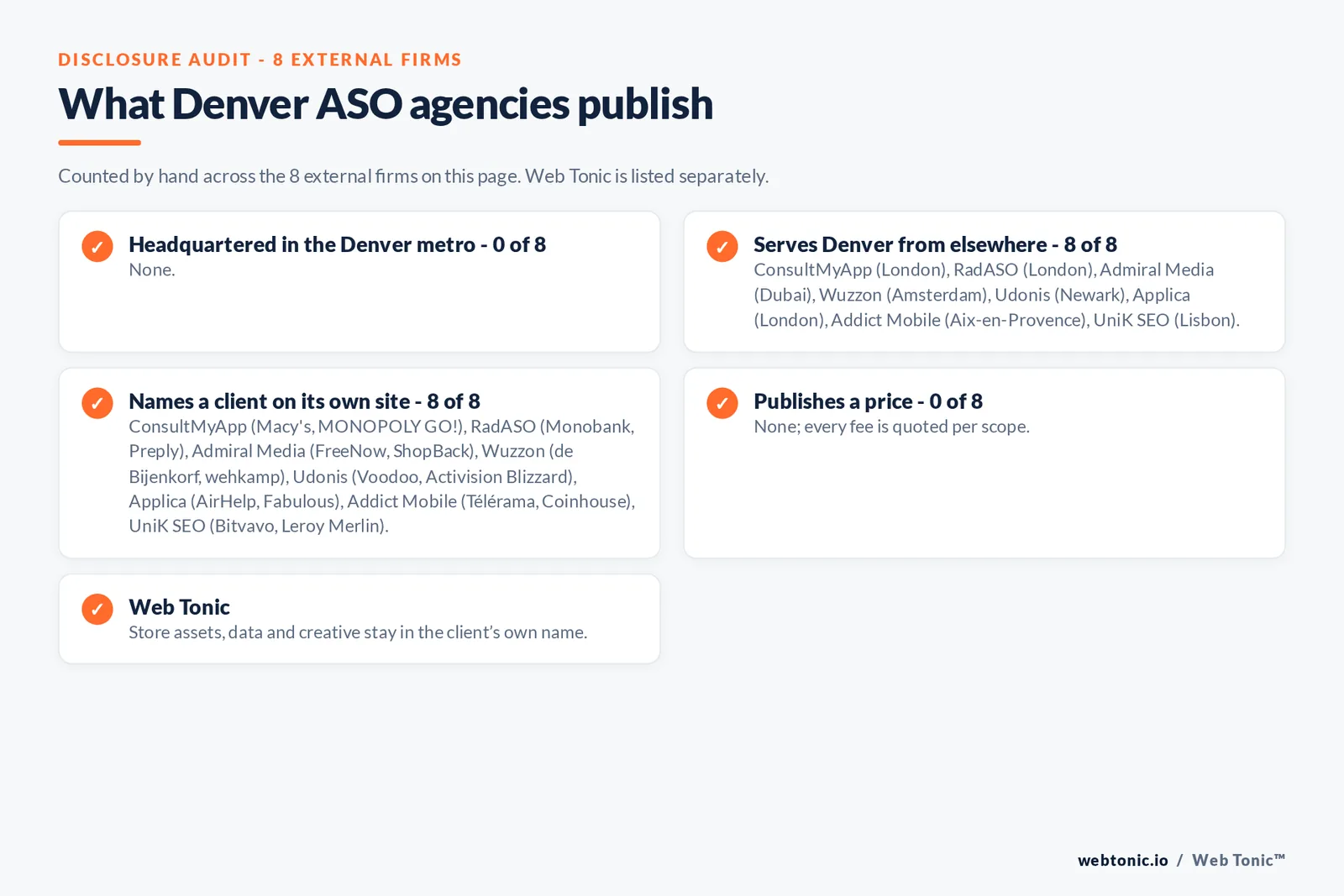This screenshot has width=1344, height=896.
Task: Click the heading 'Names a client on its own site - 8 of 8'
Action: pyautogui.click(x=304, y=401)
